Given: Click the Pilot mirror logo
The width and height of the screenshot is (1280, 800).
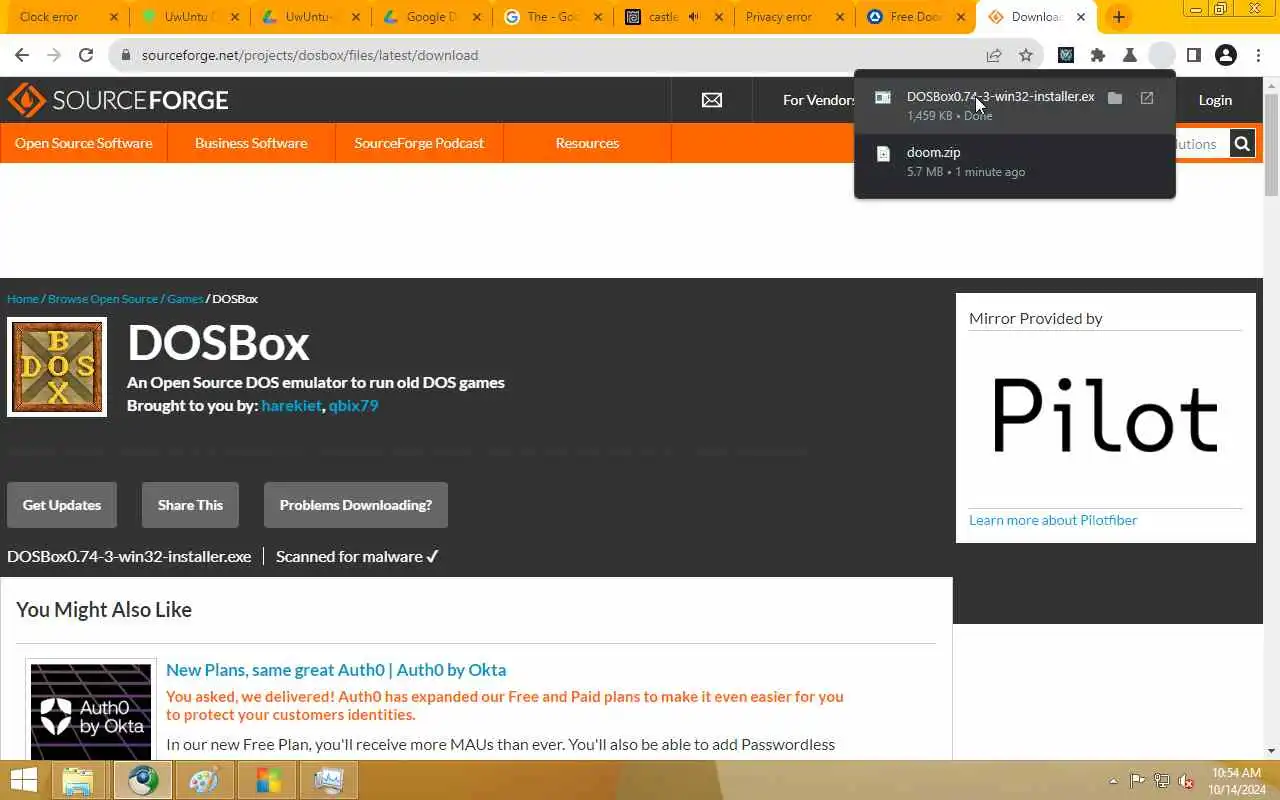Looking at the screenshot, I should pyautogui.click(x=1105, y=415).
